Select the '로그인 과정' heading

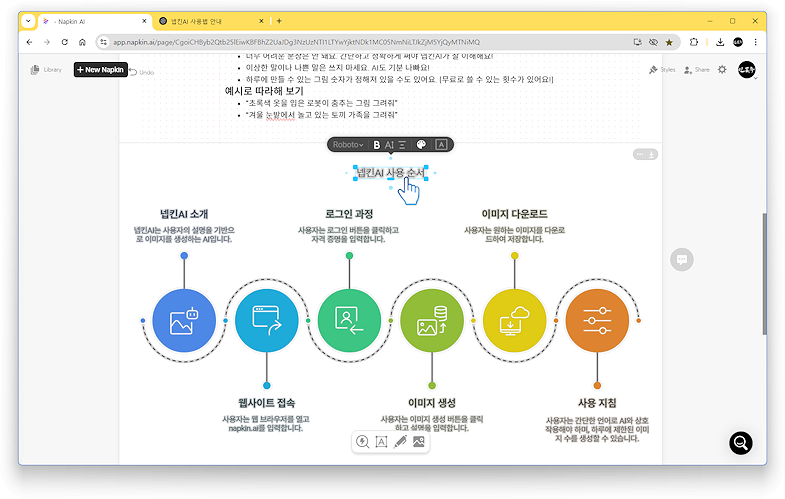[349, 214]
